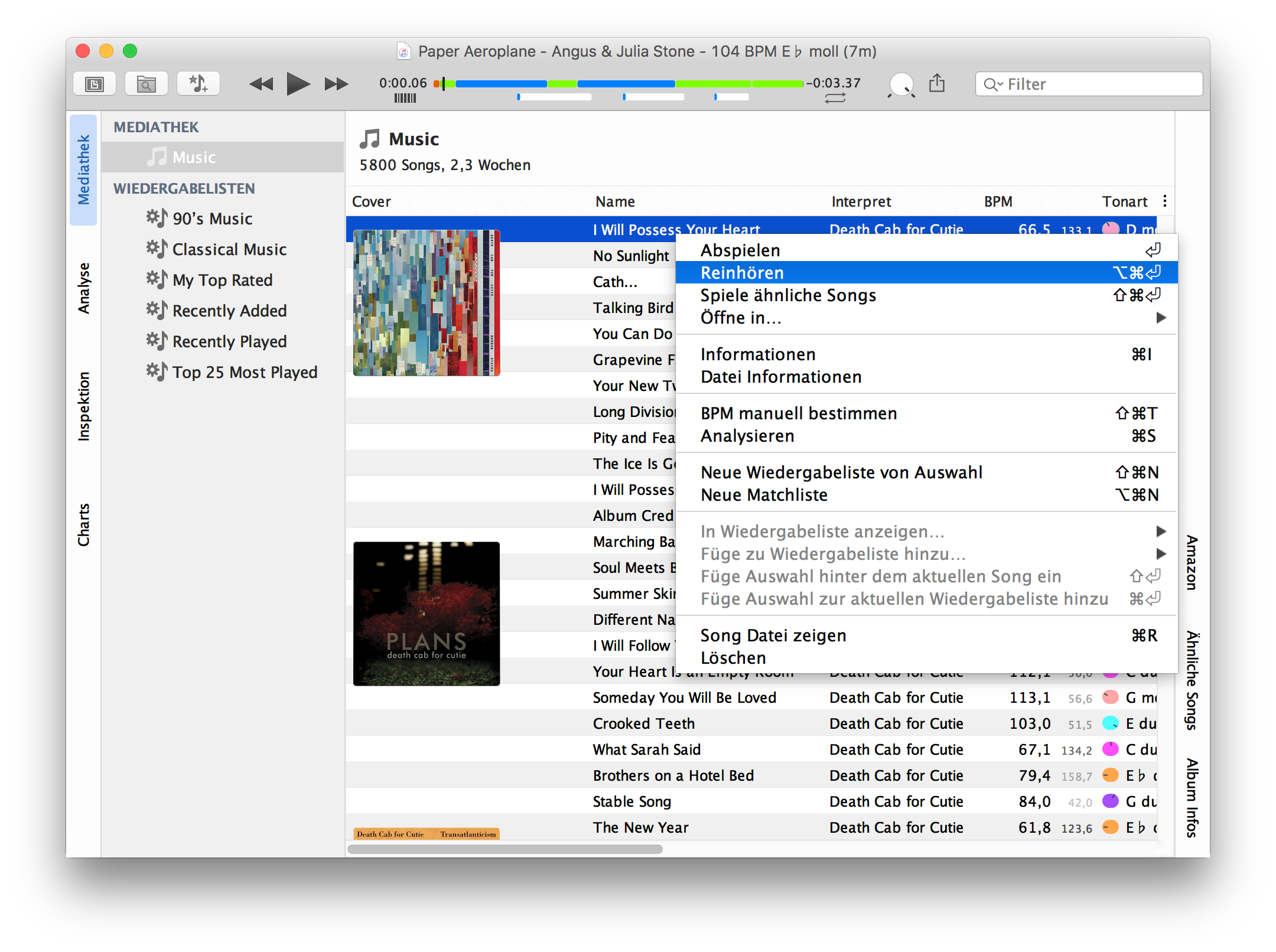Open the 'Recently Played' smart playlist

pos(229,341)
